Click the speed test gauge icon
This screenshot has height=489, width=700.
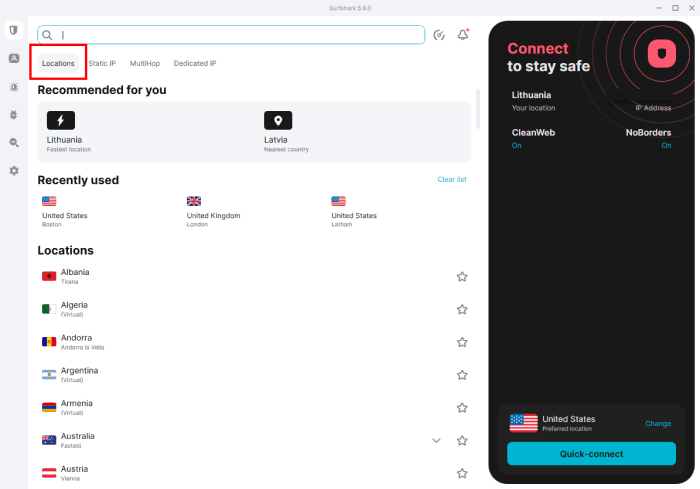coord(439,35)
